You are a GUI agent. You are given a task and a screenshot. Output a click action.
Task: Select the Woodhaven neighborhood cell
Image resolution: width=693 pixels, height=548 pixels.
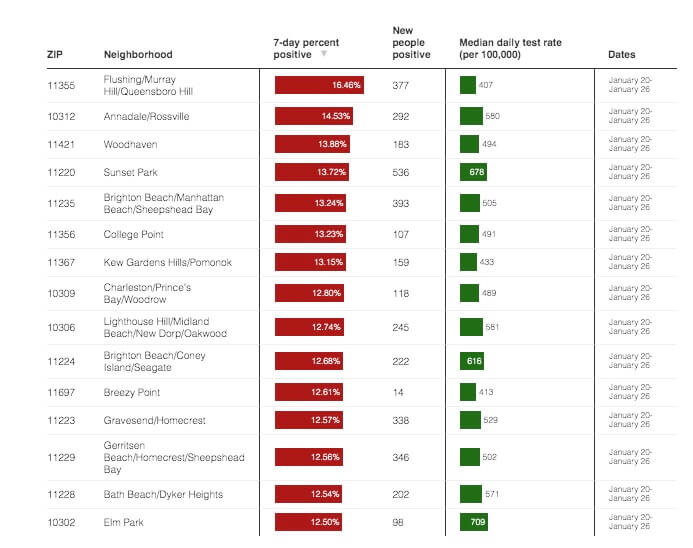tap(130, 145)
